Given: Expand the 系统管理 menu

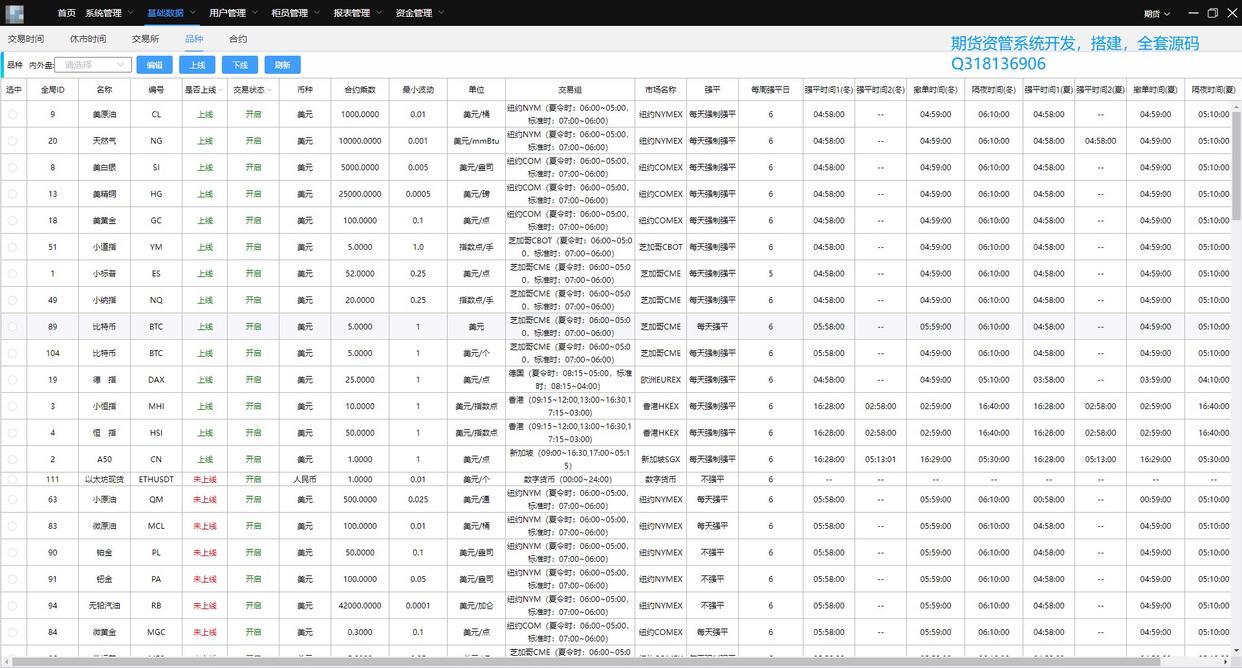Looking at the screenshot, I should [x=109, y=13].
